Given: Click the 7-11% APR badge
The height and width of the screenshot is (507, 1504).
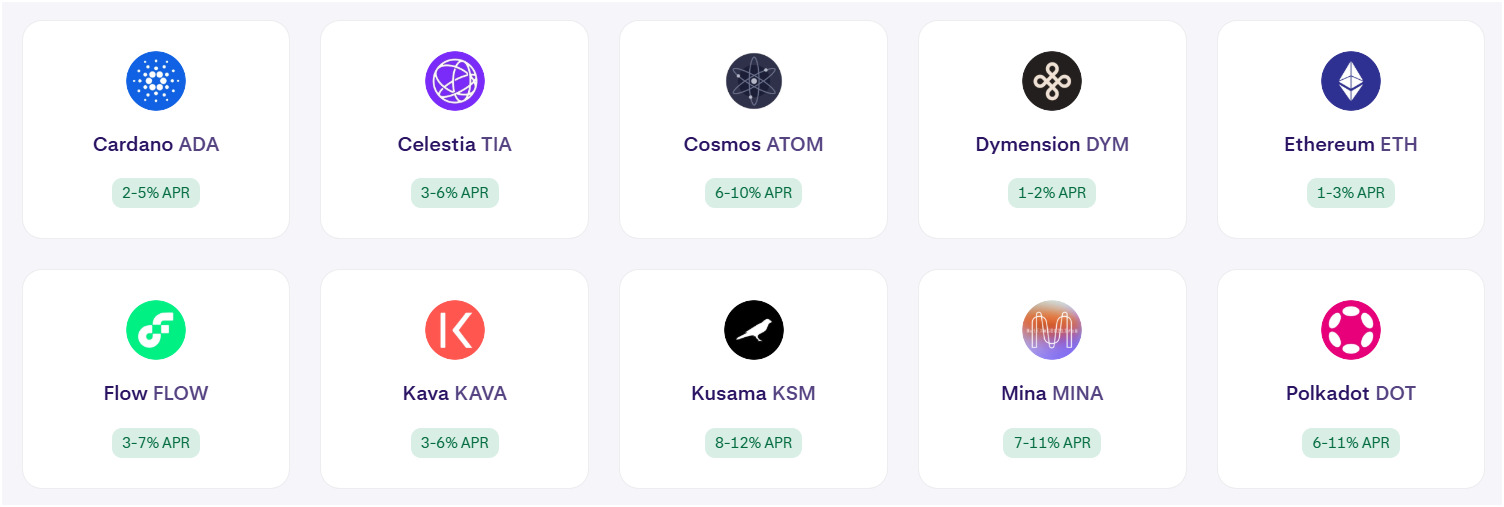Looking at the screenshot, I should coord(1052,442).
